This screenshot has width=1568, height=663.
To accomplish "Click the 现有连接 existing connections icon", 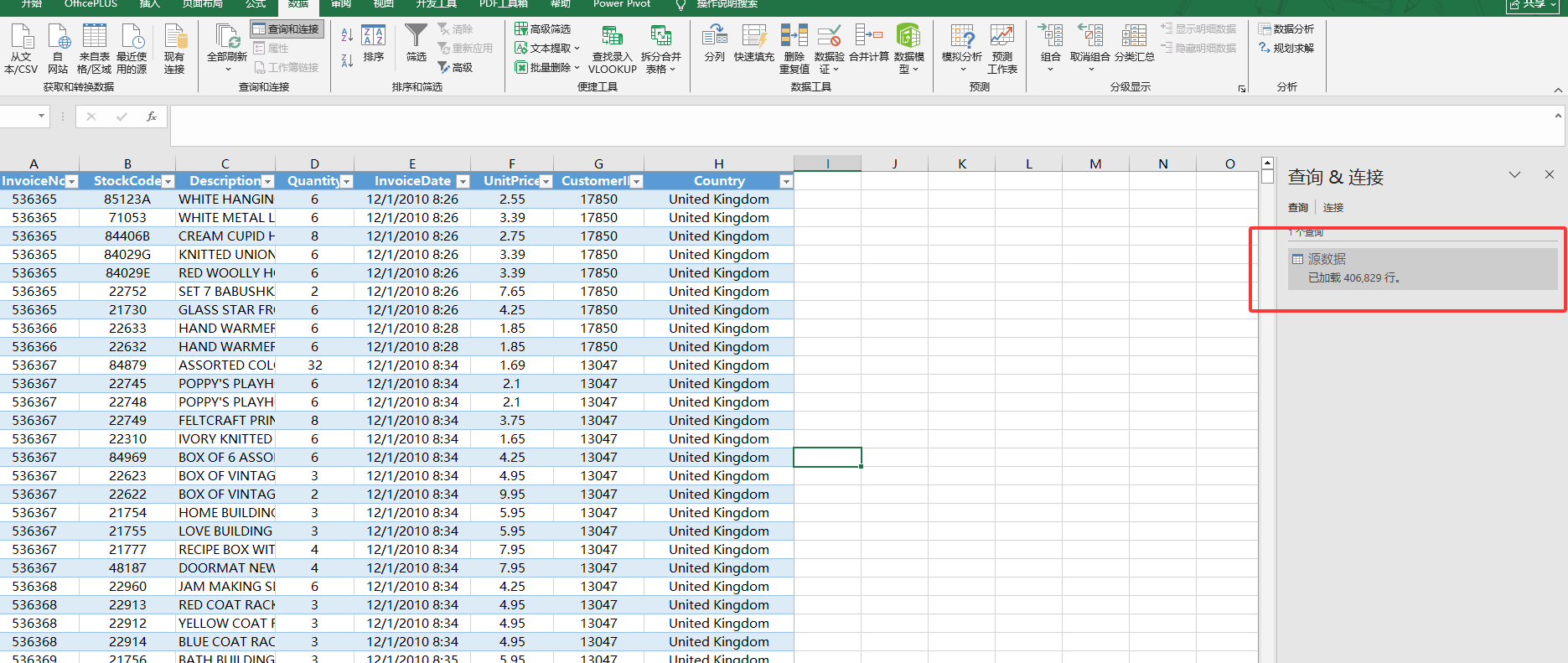I will coord(174,49).
